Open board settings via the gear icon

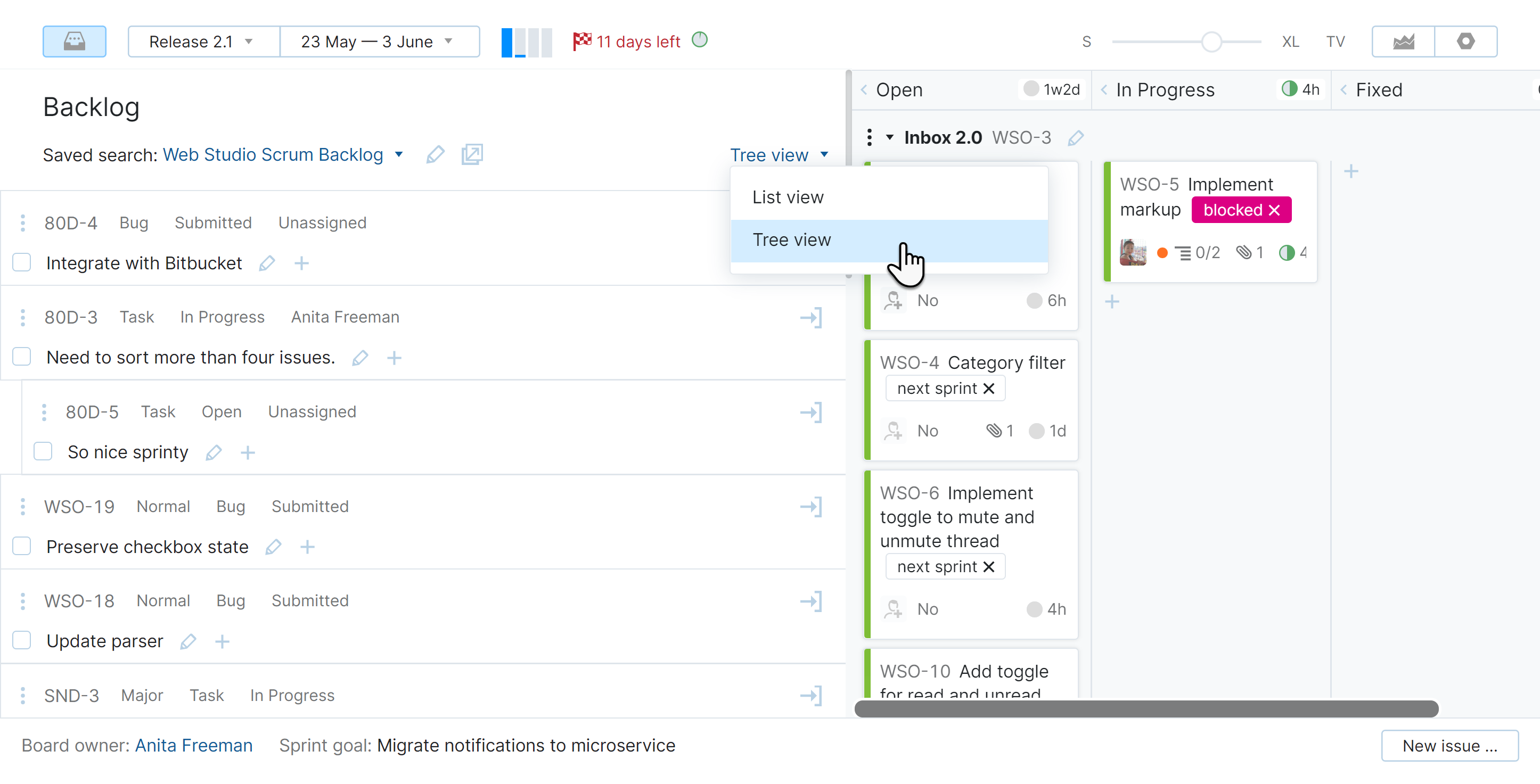(x=1467, y=41)
